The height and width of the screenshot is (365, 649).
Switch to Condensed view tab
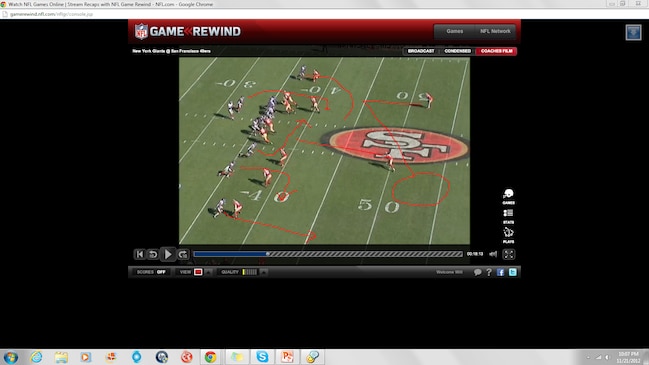coord(457,51)
